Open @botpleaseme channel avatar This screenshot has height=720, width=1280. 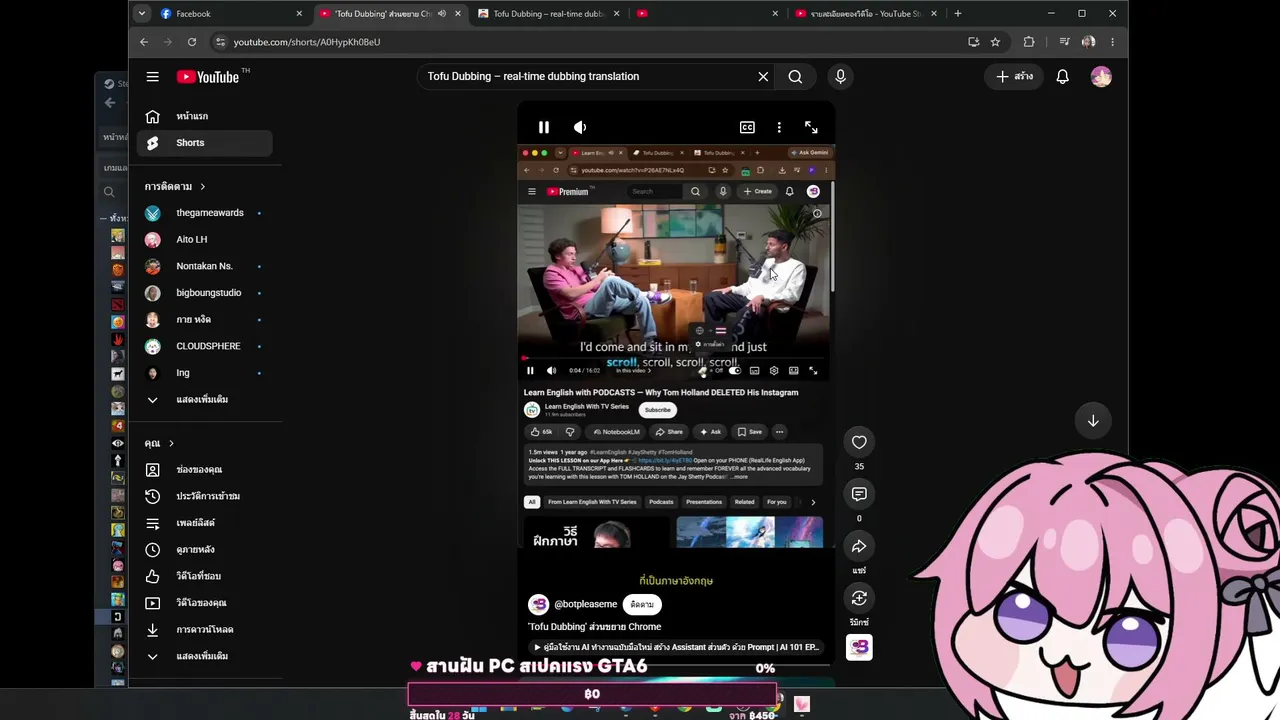click(x=539, y=604)
